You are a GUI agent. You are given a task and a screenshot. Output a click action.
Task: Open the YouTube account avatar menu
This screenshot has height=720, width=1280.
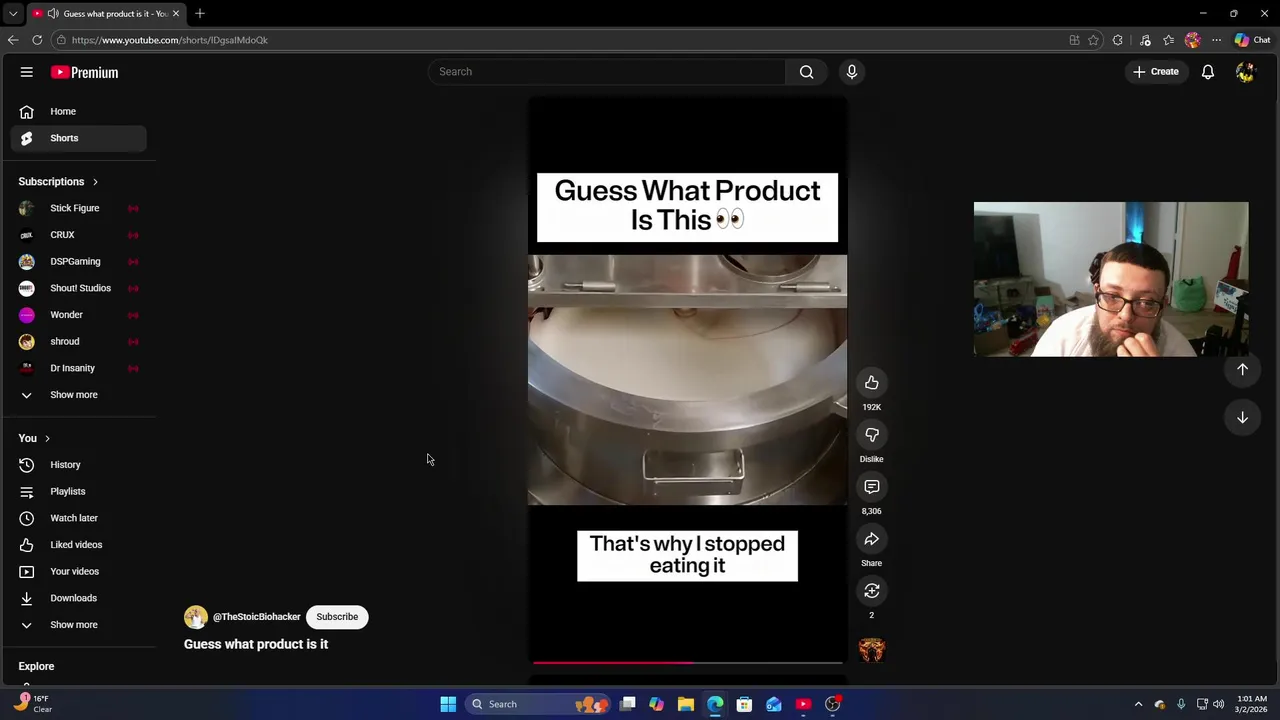coord(1245,72)
